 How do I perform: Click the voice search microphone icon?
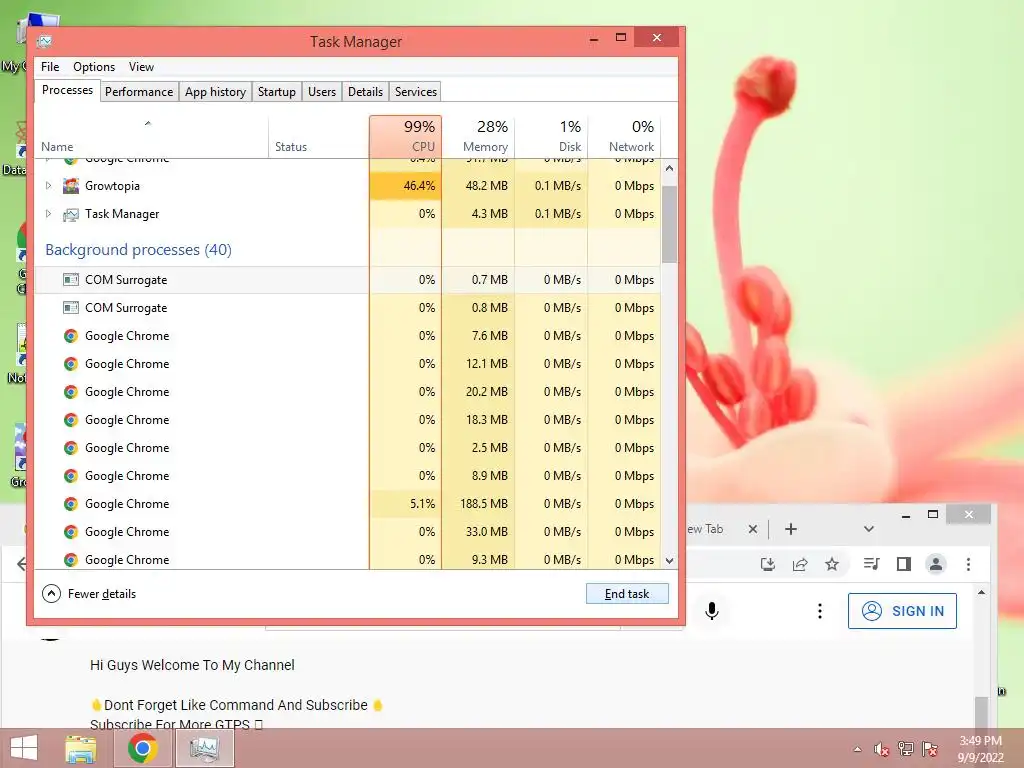tap(712, 611)
